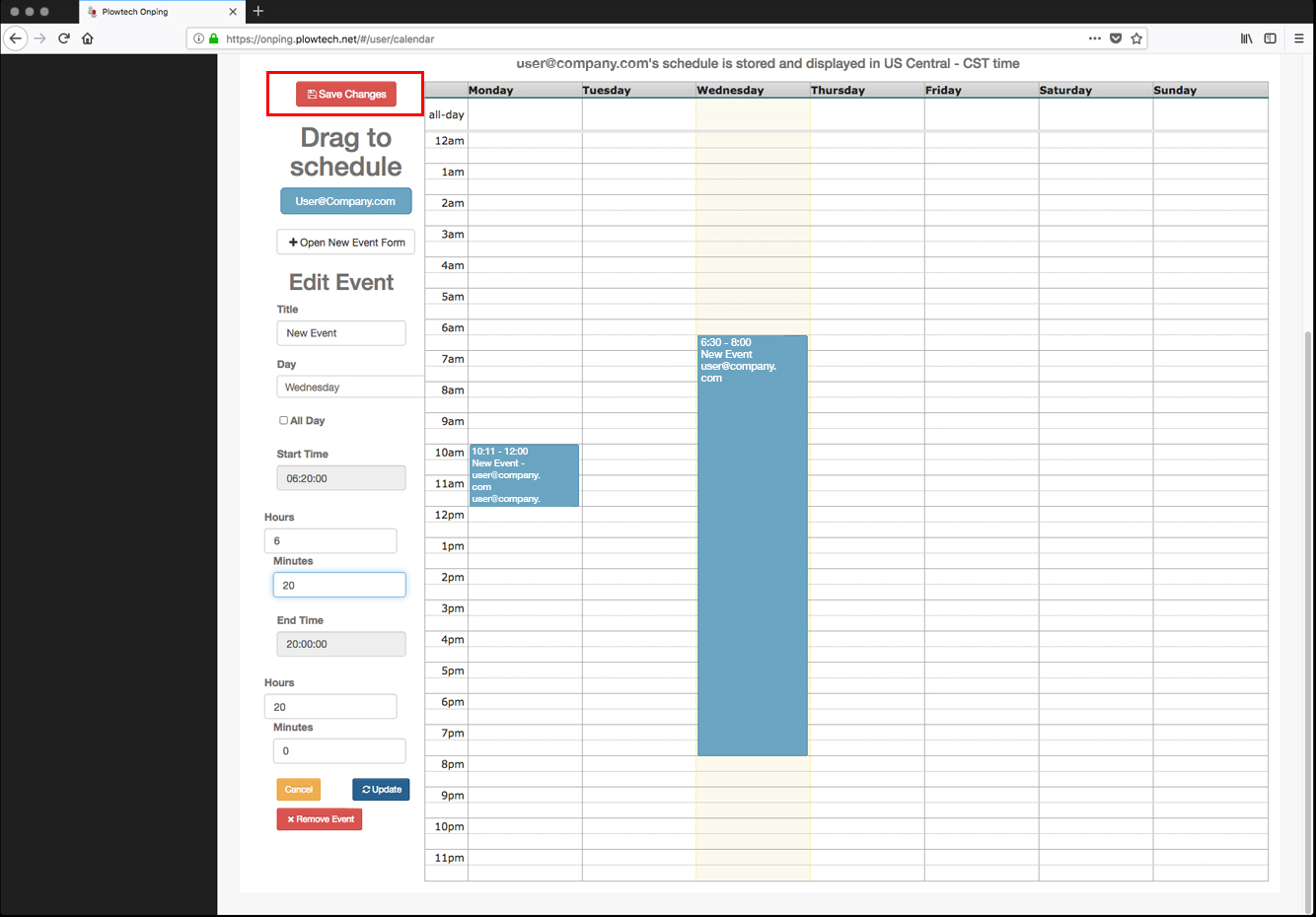Open new browser tab with plus
1316x917 pixels.
click(x=258, y=11)
